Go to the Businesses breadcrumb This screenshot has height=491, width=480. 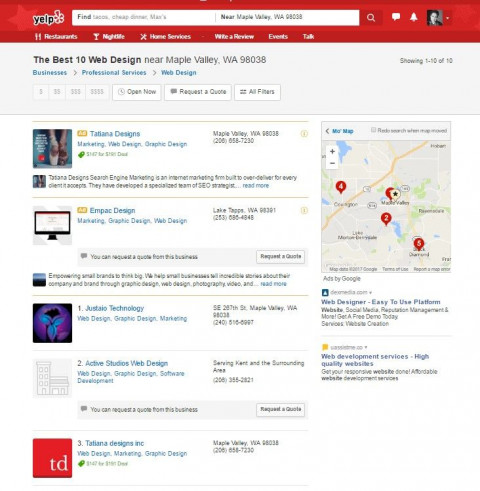tap(50, 73)
